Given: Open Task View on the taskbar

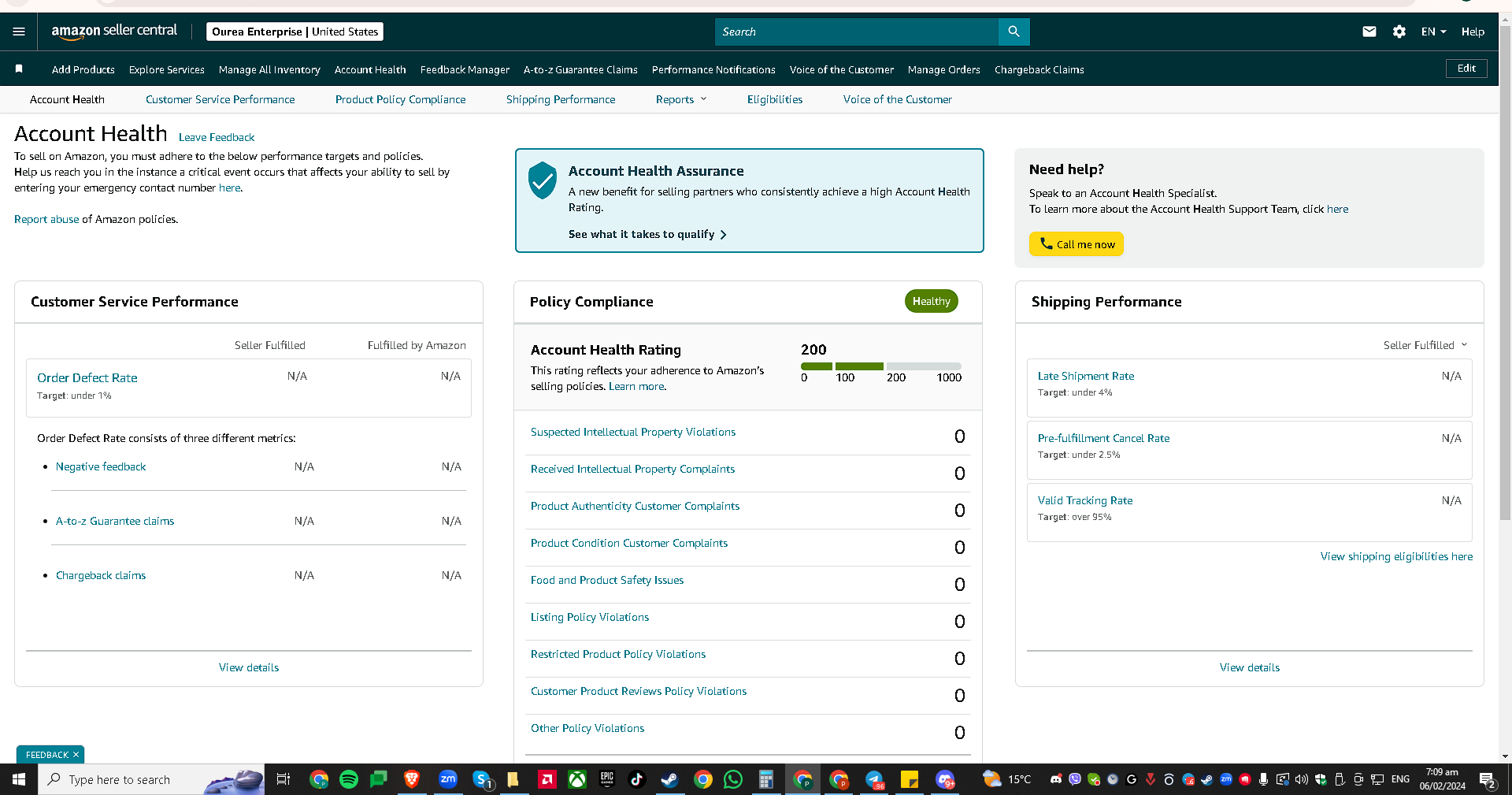Looking at the screenshot, I should coord(283,779).
